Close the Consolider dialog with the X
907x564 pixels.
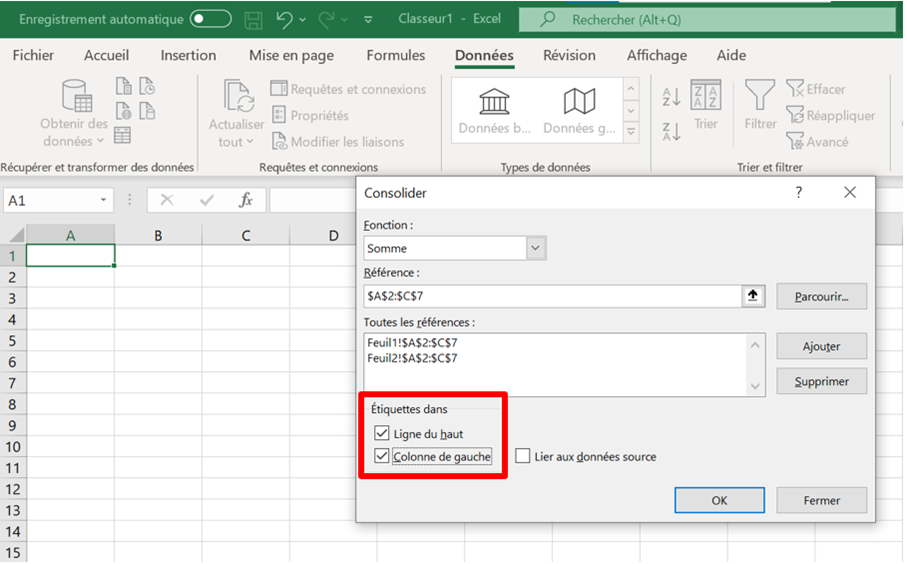(x=849, y=193)
